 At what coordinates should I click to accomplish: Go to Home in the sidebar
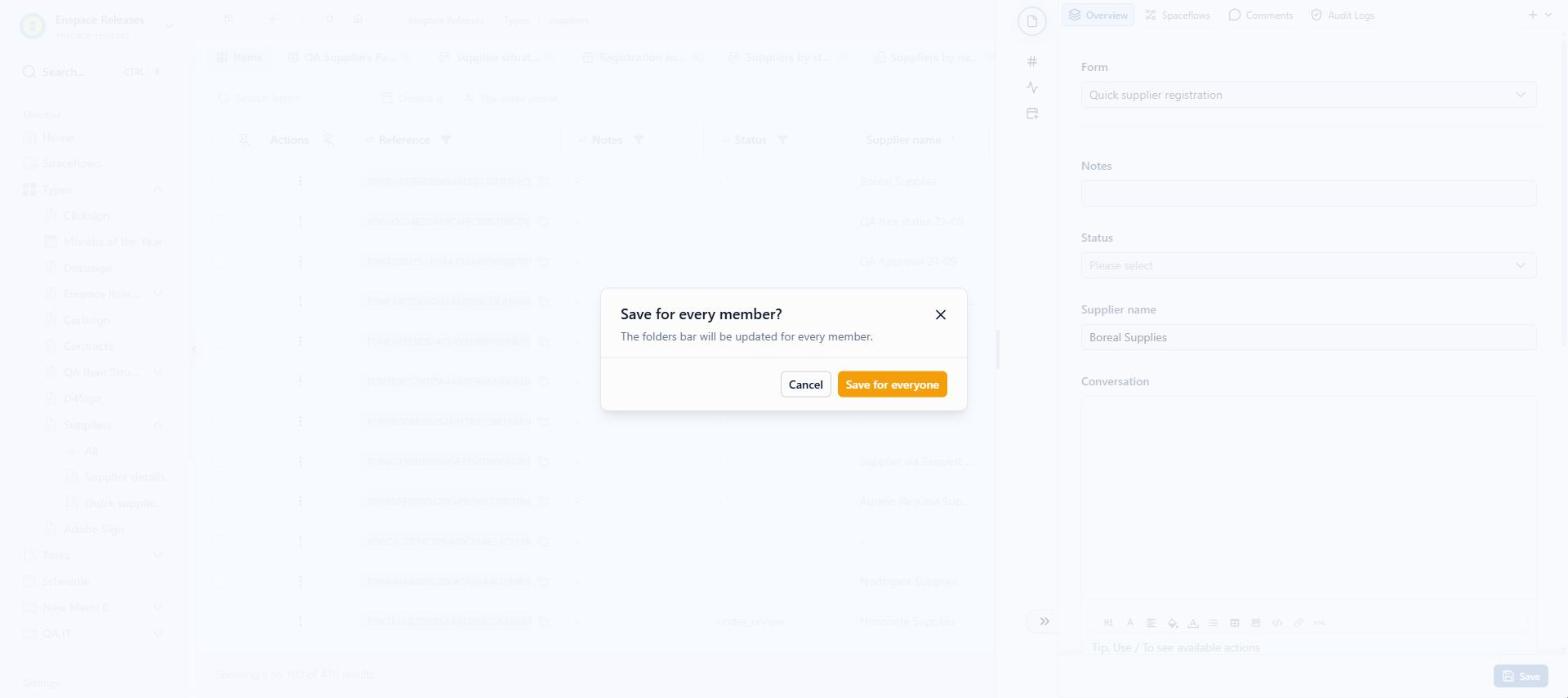(x=58, y=138)
